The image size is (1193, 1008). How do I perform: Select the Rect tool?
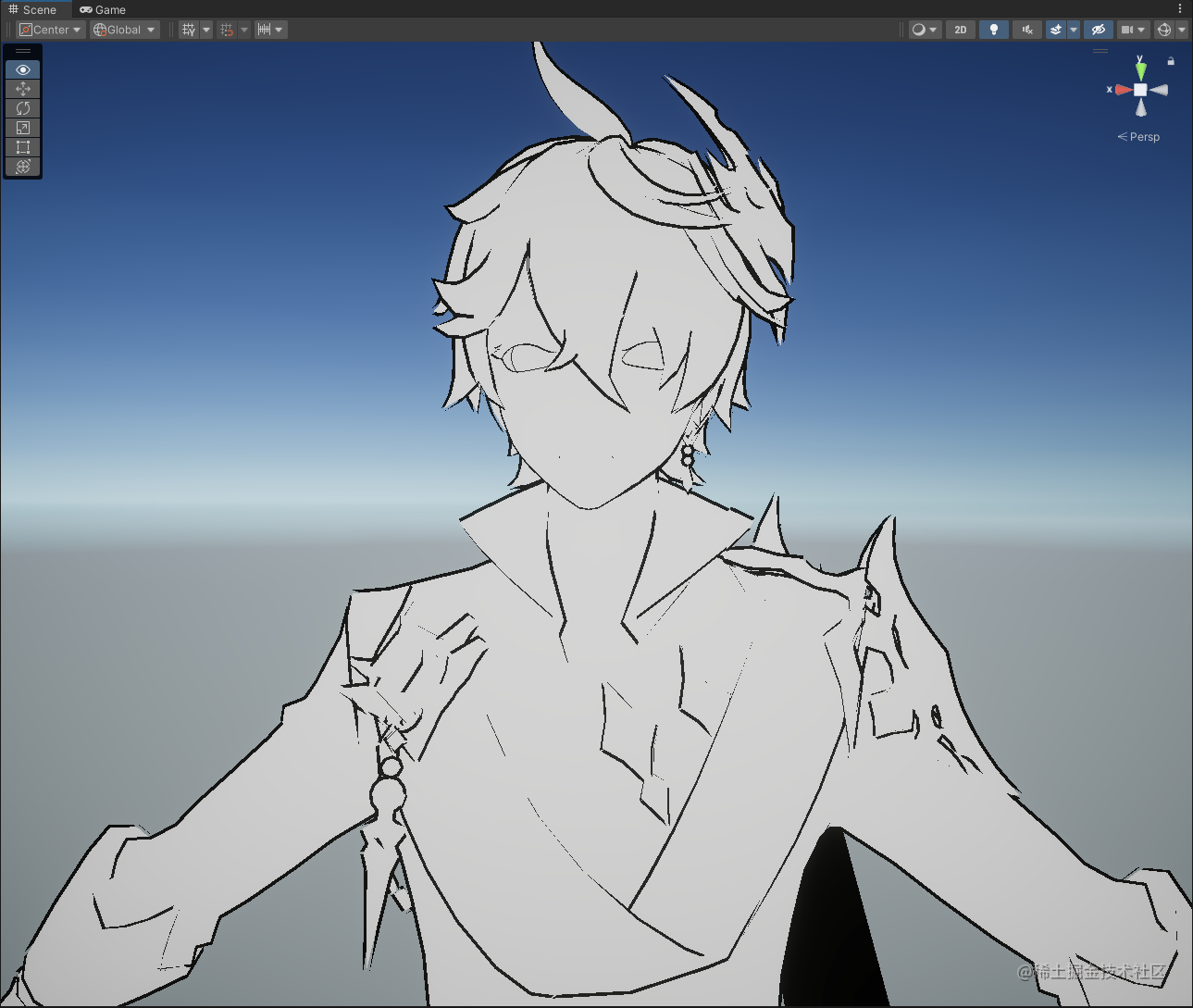point(23,147)
